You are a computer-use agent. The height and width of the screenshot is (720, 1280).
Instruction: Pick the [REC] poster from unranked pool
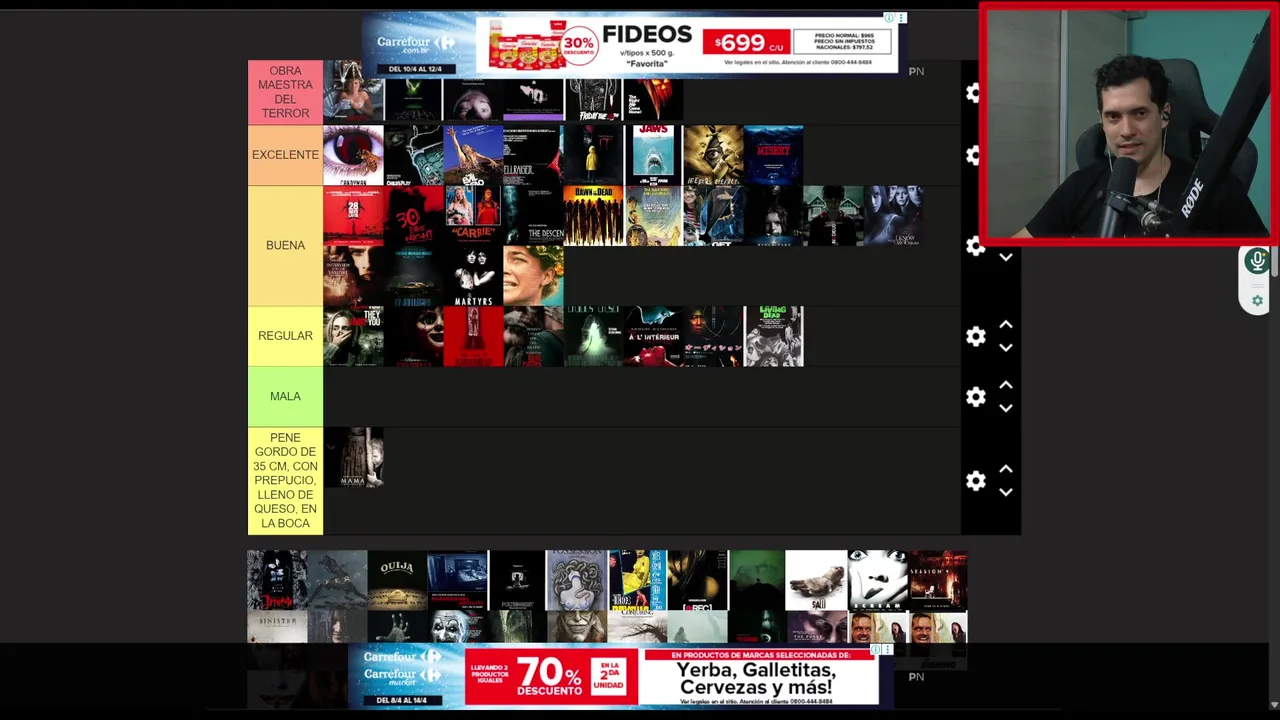click(697, 580)
